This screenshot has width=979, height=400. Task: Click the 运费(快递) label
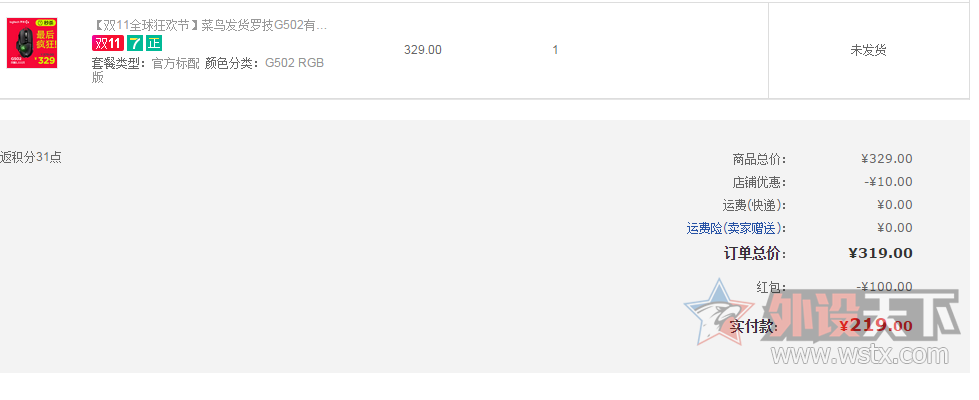pyautogui.click(x=754, y=205)
